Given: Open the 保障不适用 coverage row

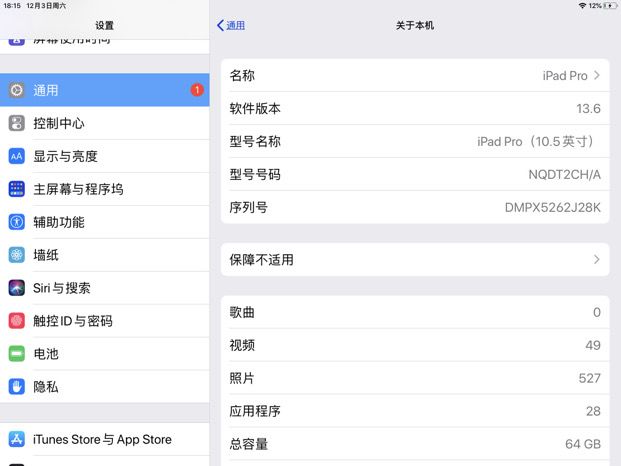Looking at the screenshot, I should pyautogui.click(x=415, y=259).
